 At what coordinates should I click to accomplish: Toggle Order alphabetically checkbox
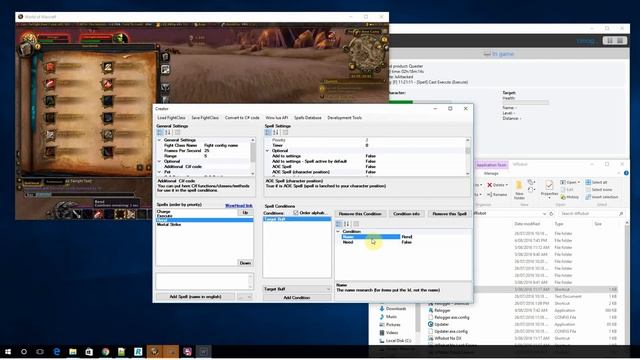point(296,213)
